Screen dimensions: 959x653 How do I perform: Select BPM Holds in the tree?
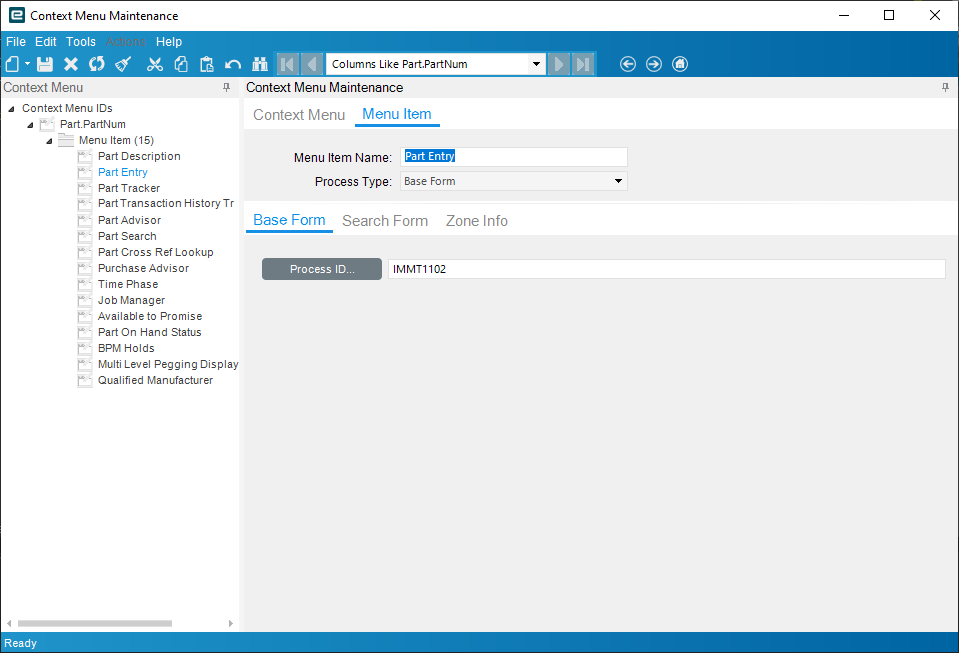pos(126,348)
